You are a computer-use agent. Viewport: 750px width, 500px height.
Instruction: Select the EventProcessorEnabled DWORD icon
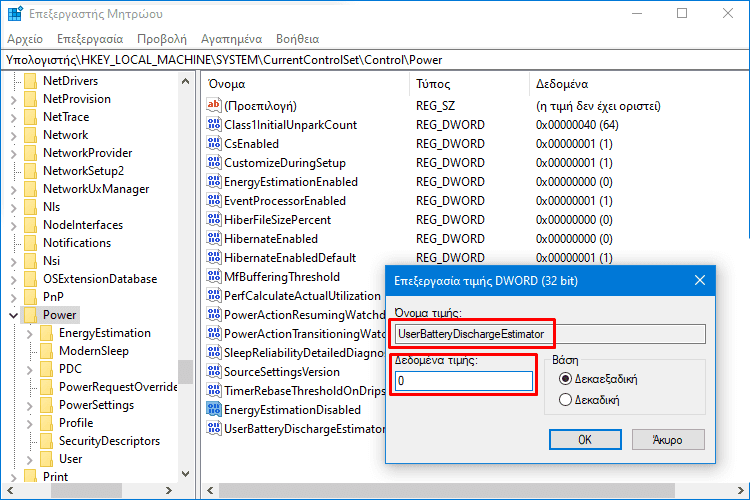click(x=214, y=200)
